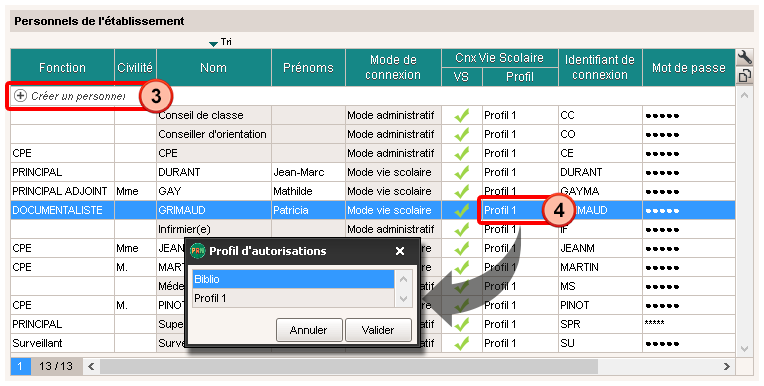
Task: Click the right arrow of horizontal scrollbar
Action: (726, 366)
